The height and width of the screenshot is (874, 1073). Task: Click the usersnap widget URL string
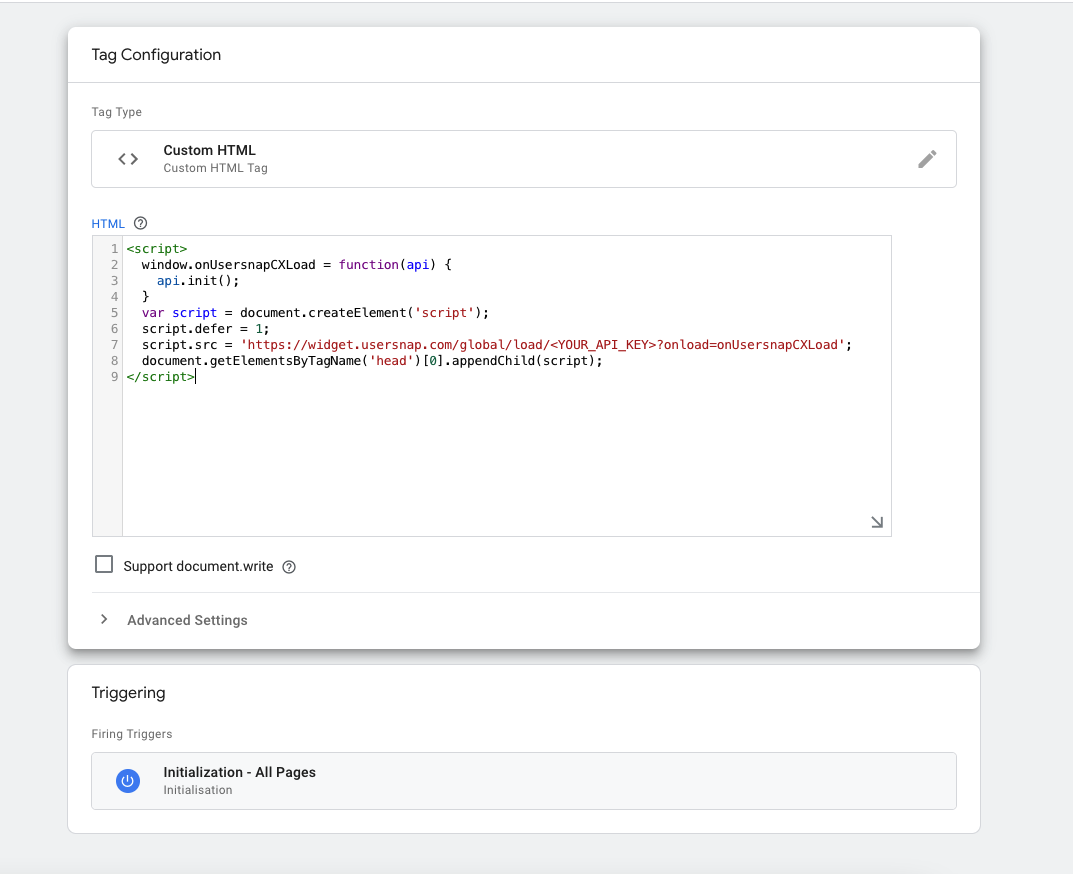[543, 345]
